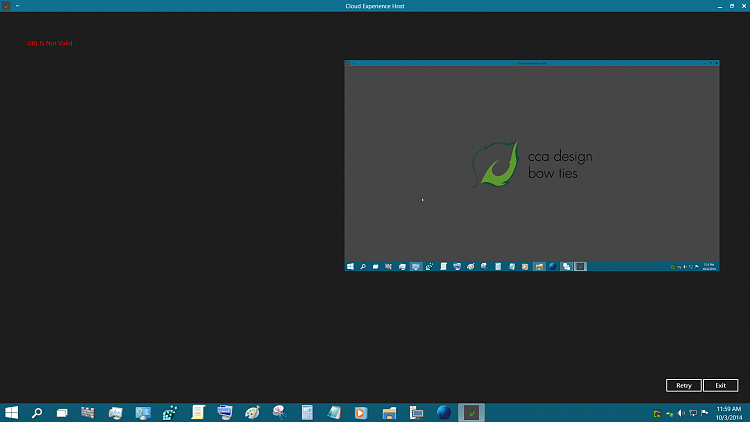750x422 pixels.
Task: Click the 'Cloud Experience Host' title text
Action: pyautogui.click(x=375, y=6)
